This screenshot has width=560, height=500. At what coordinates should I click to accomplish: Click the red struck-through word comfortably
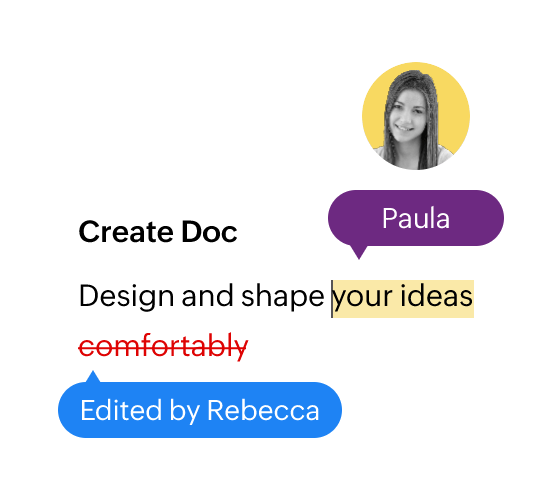click(x=163, y=346)
